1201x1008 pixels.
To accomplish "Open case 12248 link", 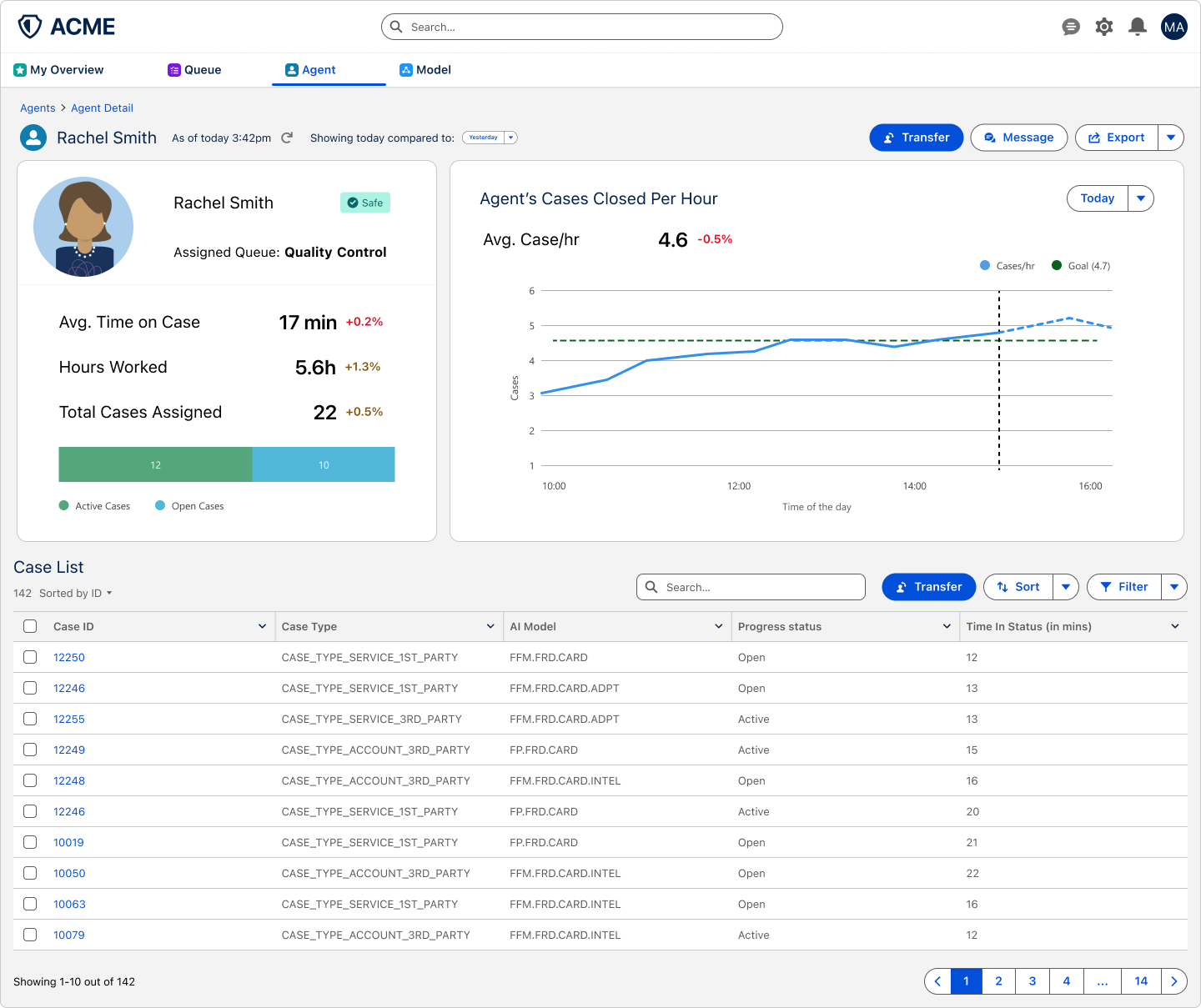I will [69, 780].
